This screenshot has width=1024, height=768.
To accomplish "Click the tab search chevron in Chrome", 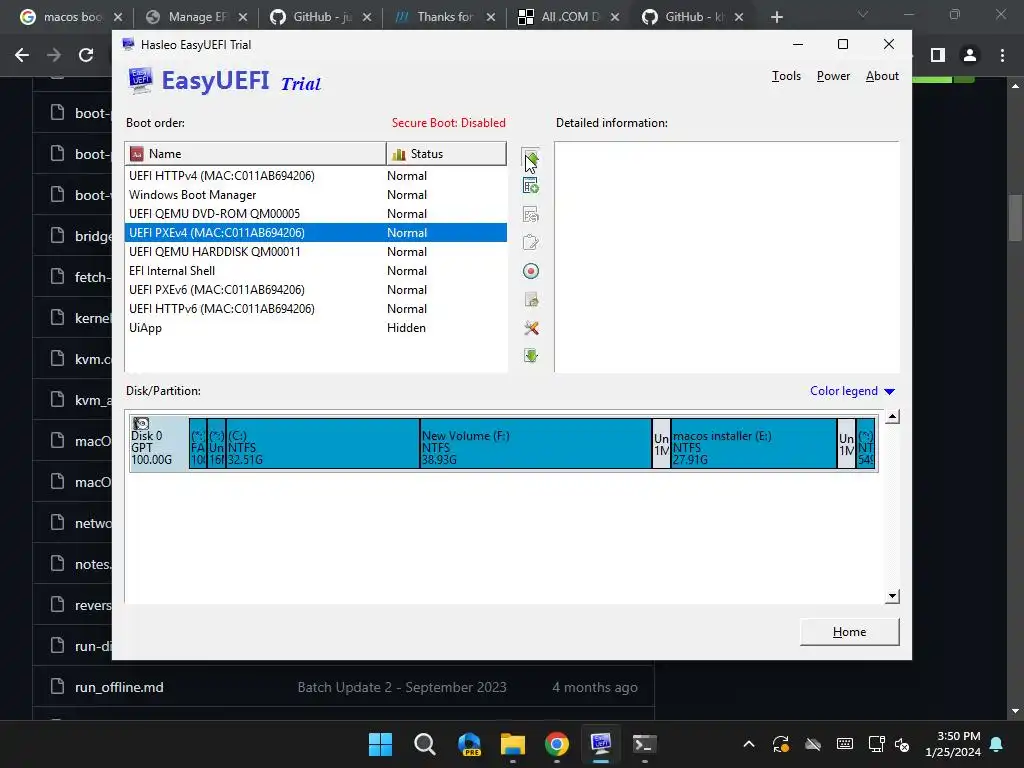I will [863, 14].
